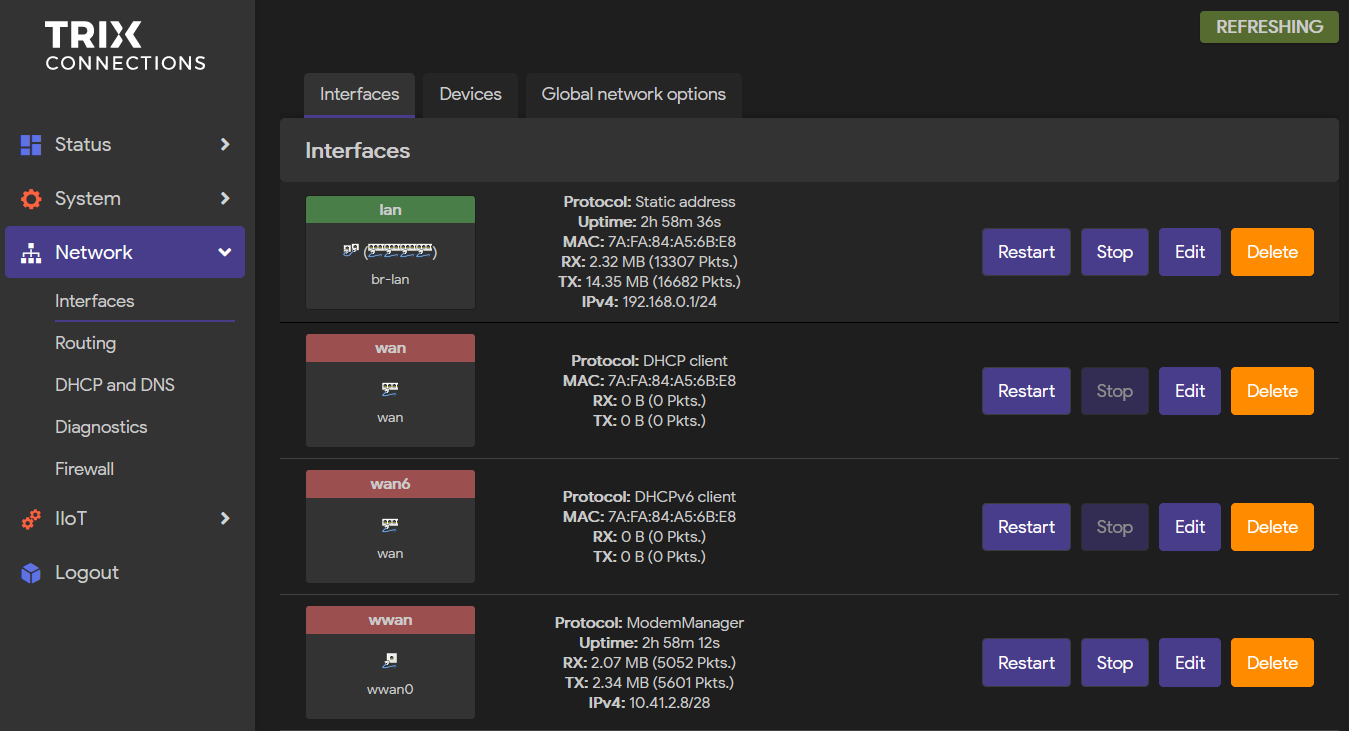
Task: Click the IIoT icon in the sidebar
Action: click(29, 519)
